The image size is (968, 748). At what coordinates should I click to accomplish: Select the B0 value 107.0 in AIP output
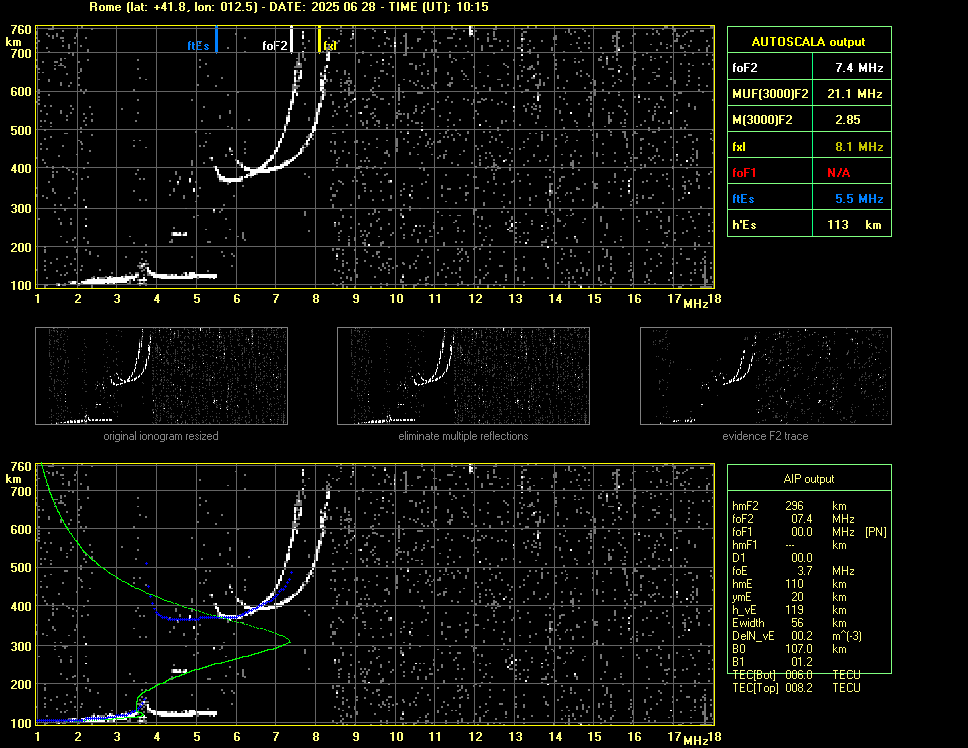point(798,649)
